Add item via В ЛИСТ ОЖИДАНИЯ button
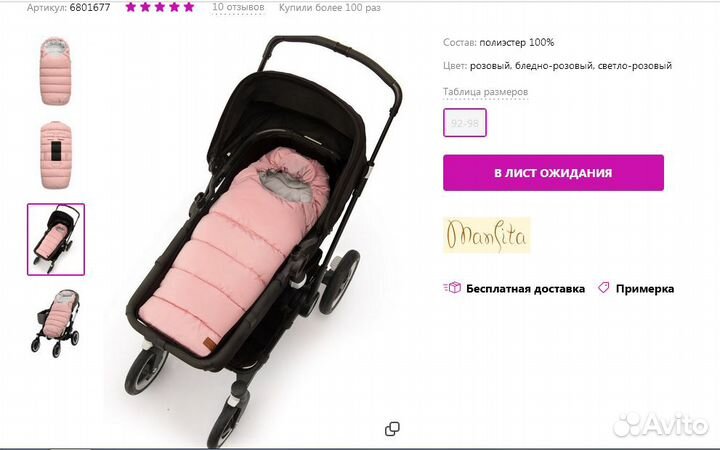The image size is (720, 450). click(x=553, y=173)
